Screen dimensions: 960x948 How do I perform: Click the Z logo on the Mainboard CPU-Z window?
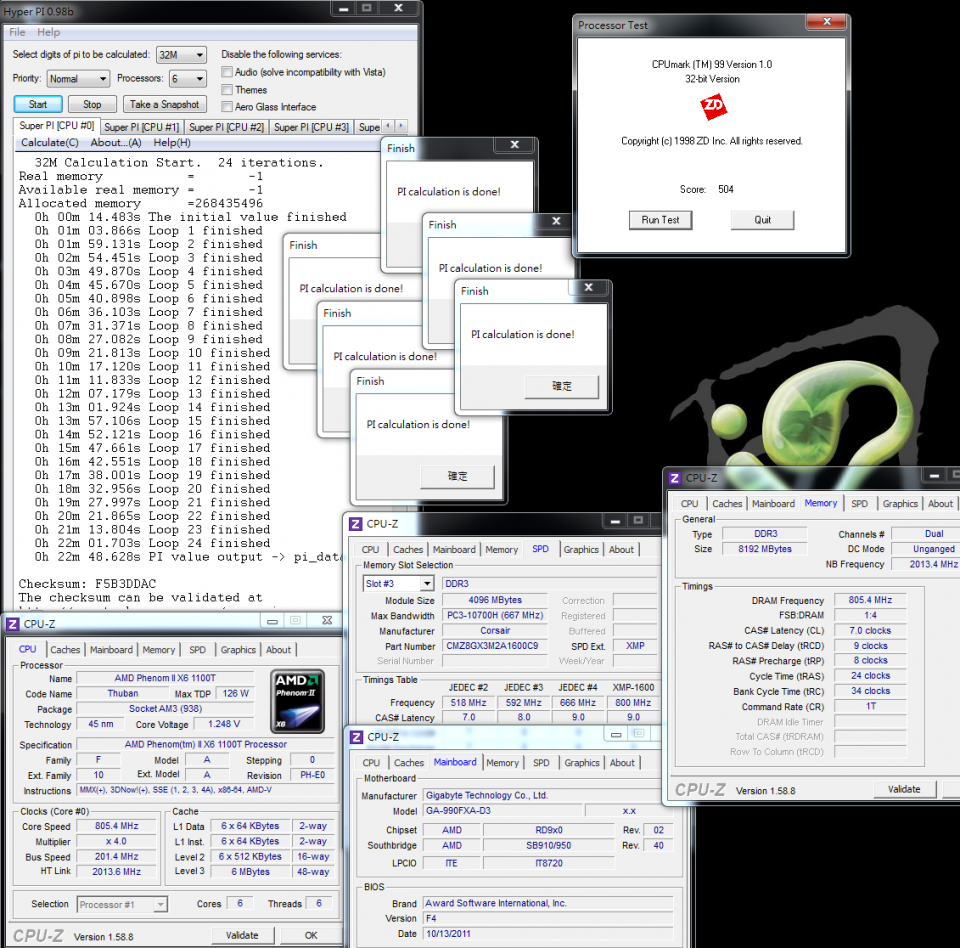click(x=359, y=738)
